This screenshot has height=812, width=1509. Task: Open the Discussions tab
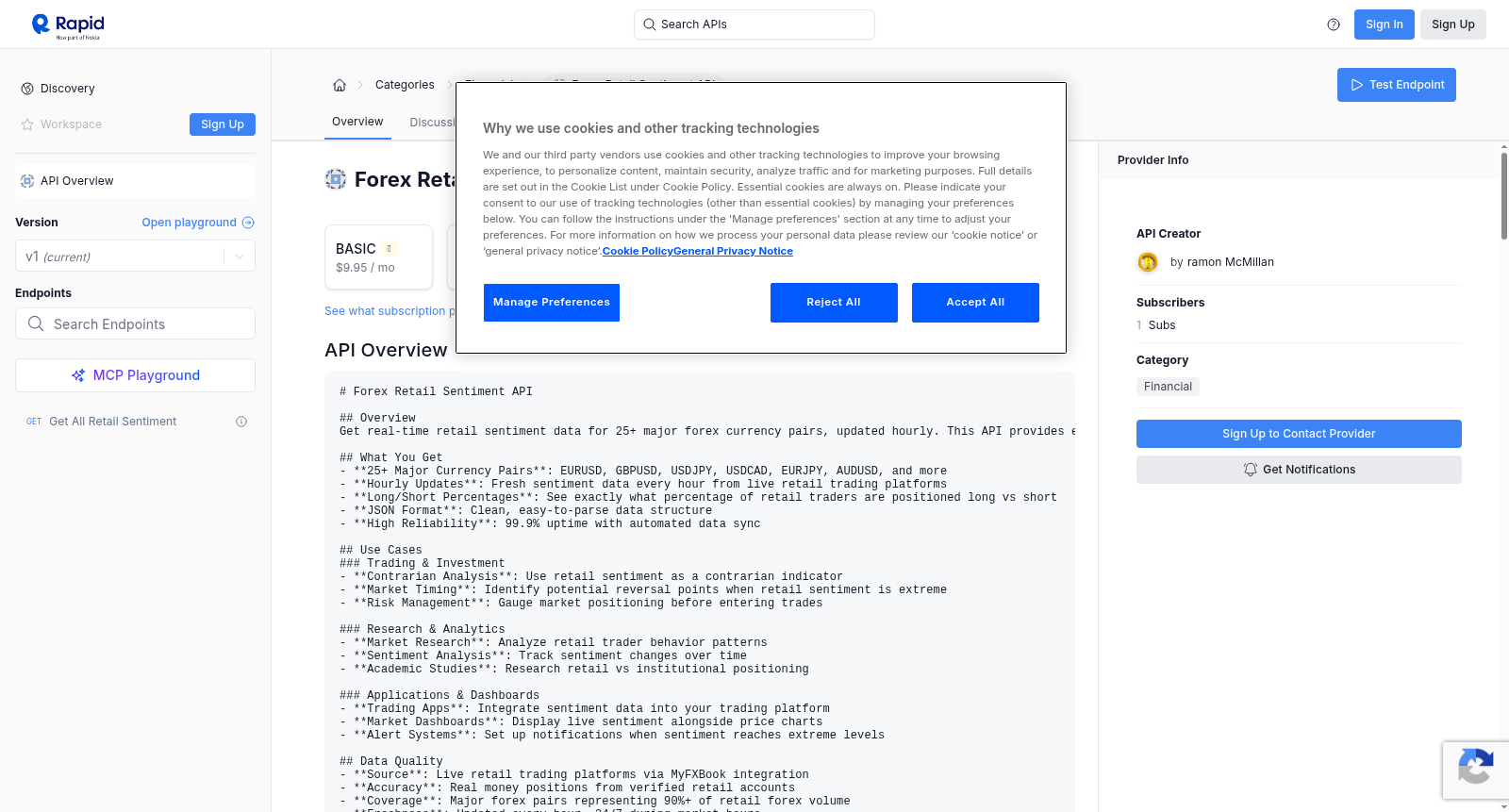[432, 123]
